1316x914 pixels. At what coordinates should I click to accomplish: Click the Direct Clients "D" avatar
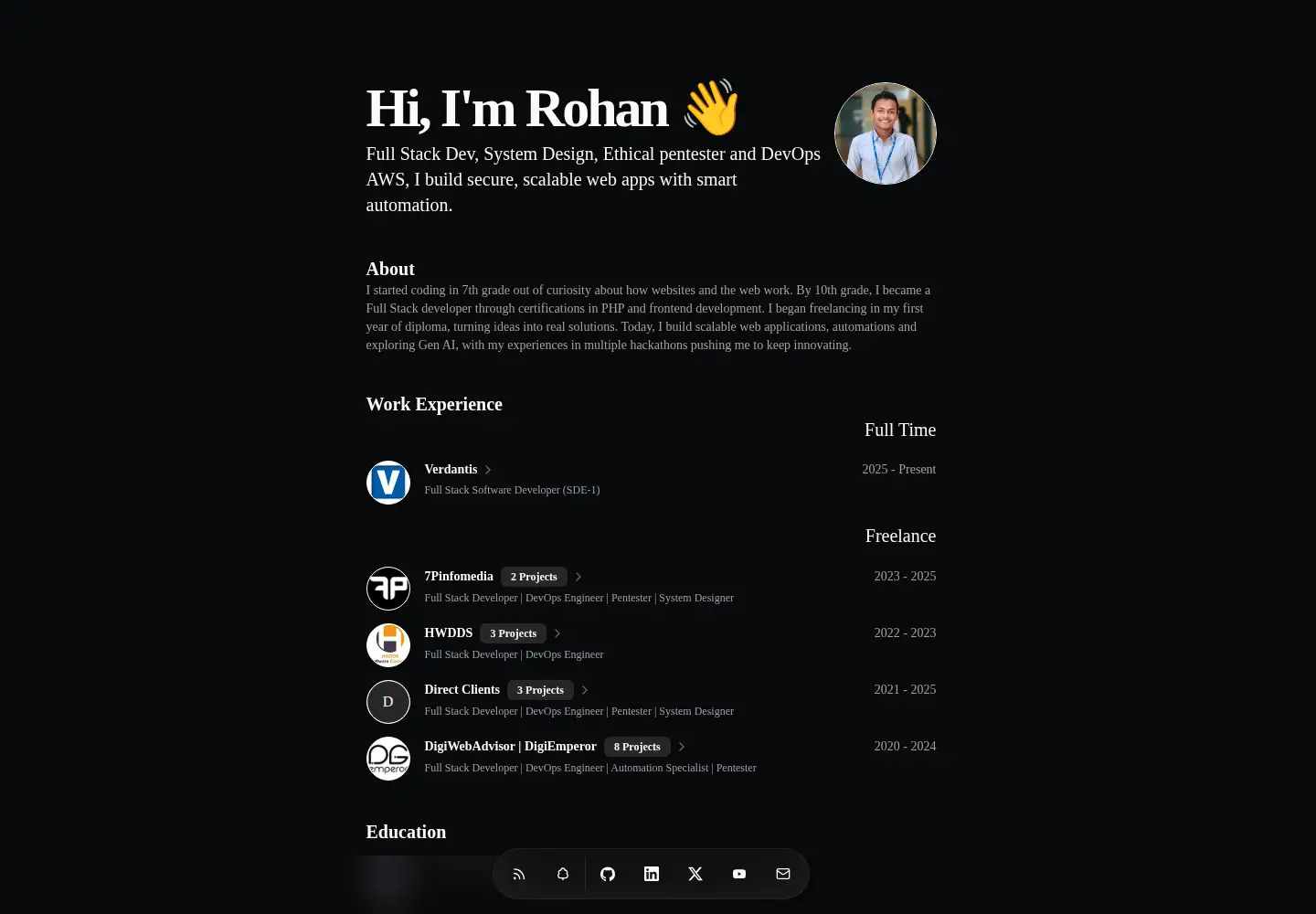point(388,702)
